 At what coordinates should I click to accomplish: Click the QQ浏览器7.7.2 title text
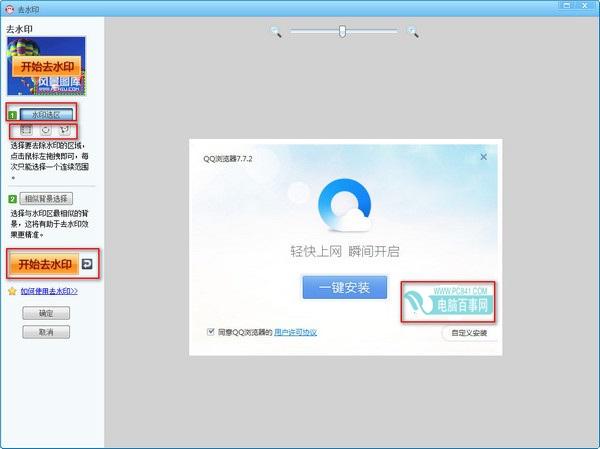[x=228, y=159]
